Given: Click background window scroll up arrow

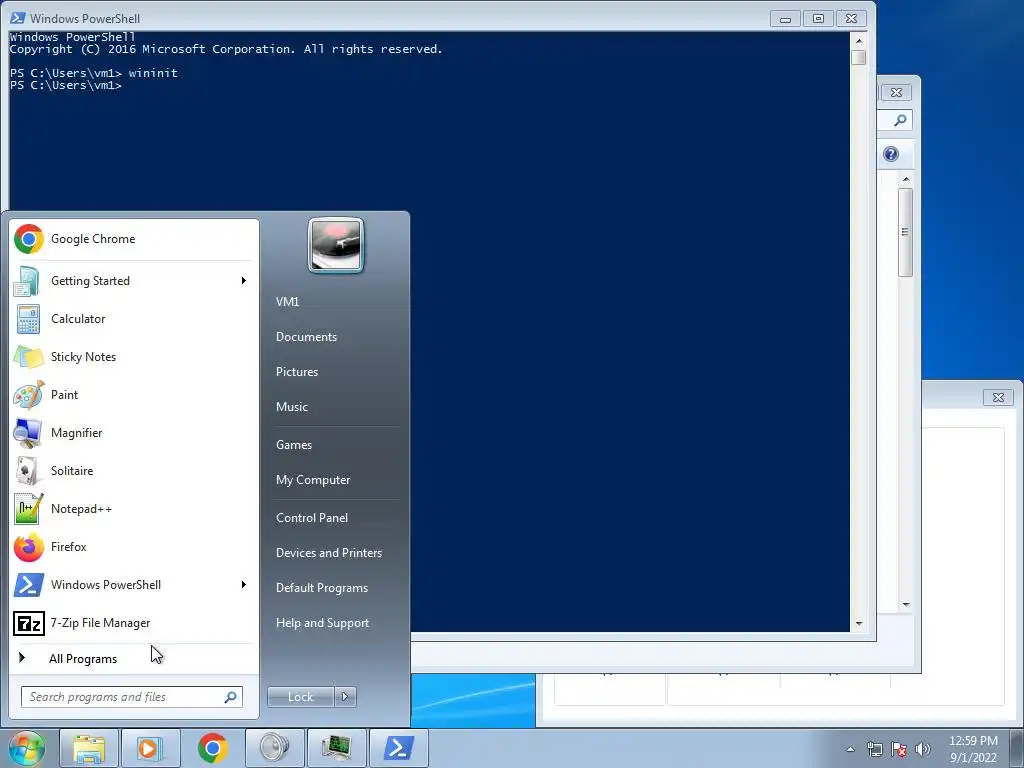Looking at the screenshot, I should click(906, 179).
